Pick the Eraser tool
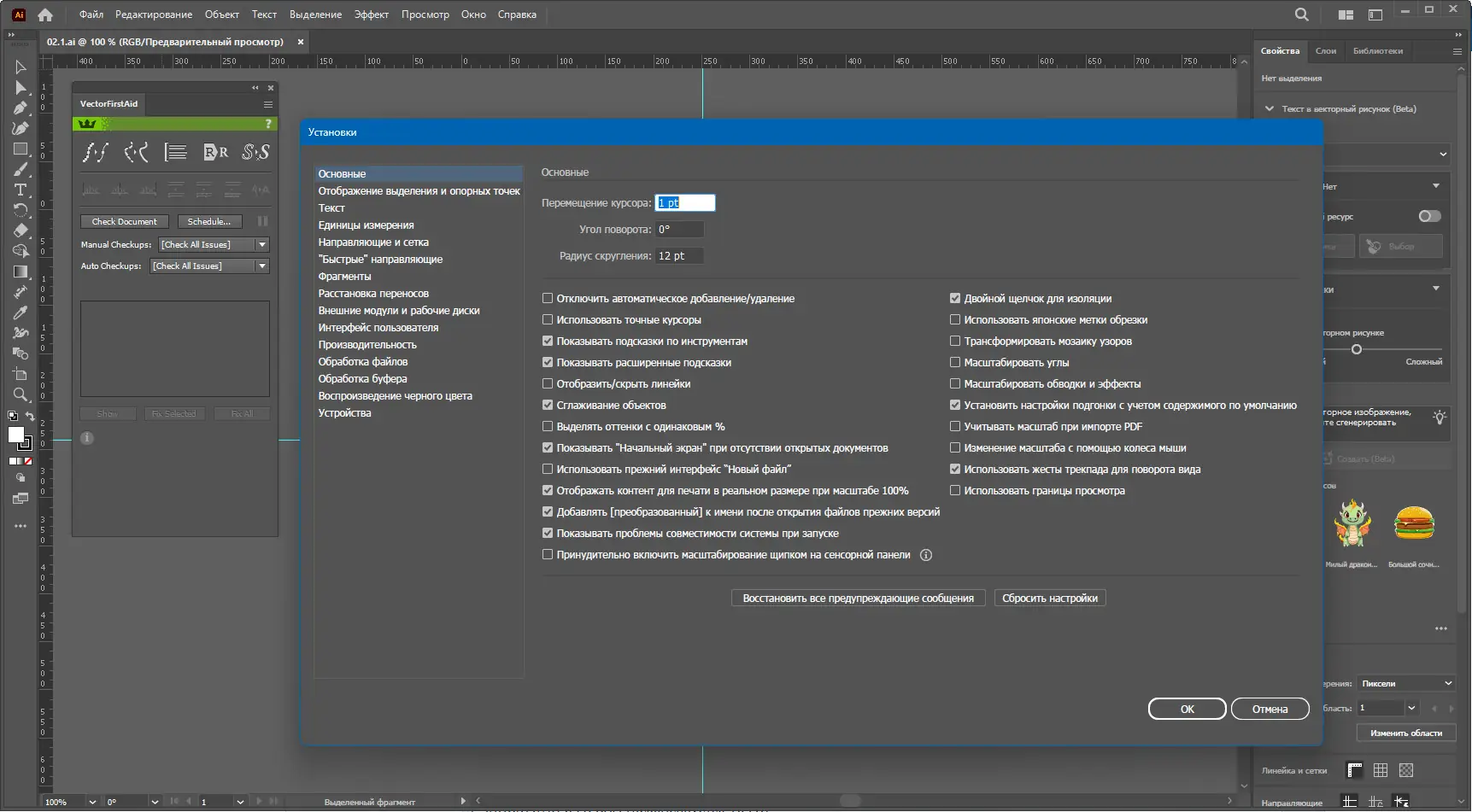1472x812 pixels. click(x=21, y=231)
